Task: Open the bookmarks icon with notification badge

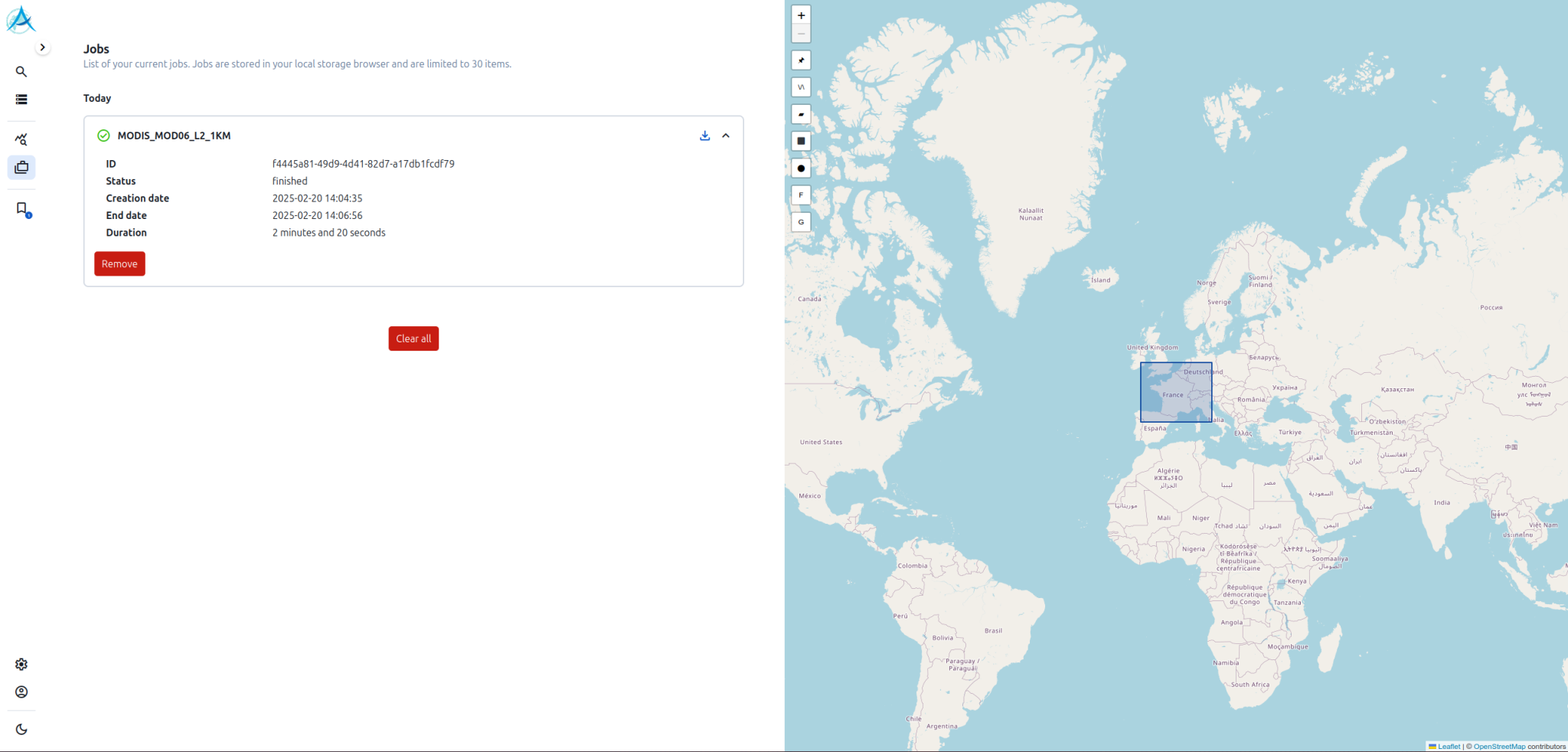Action: [21, 209]
